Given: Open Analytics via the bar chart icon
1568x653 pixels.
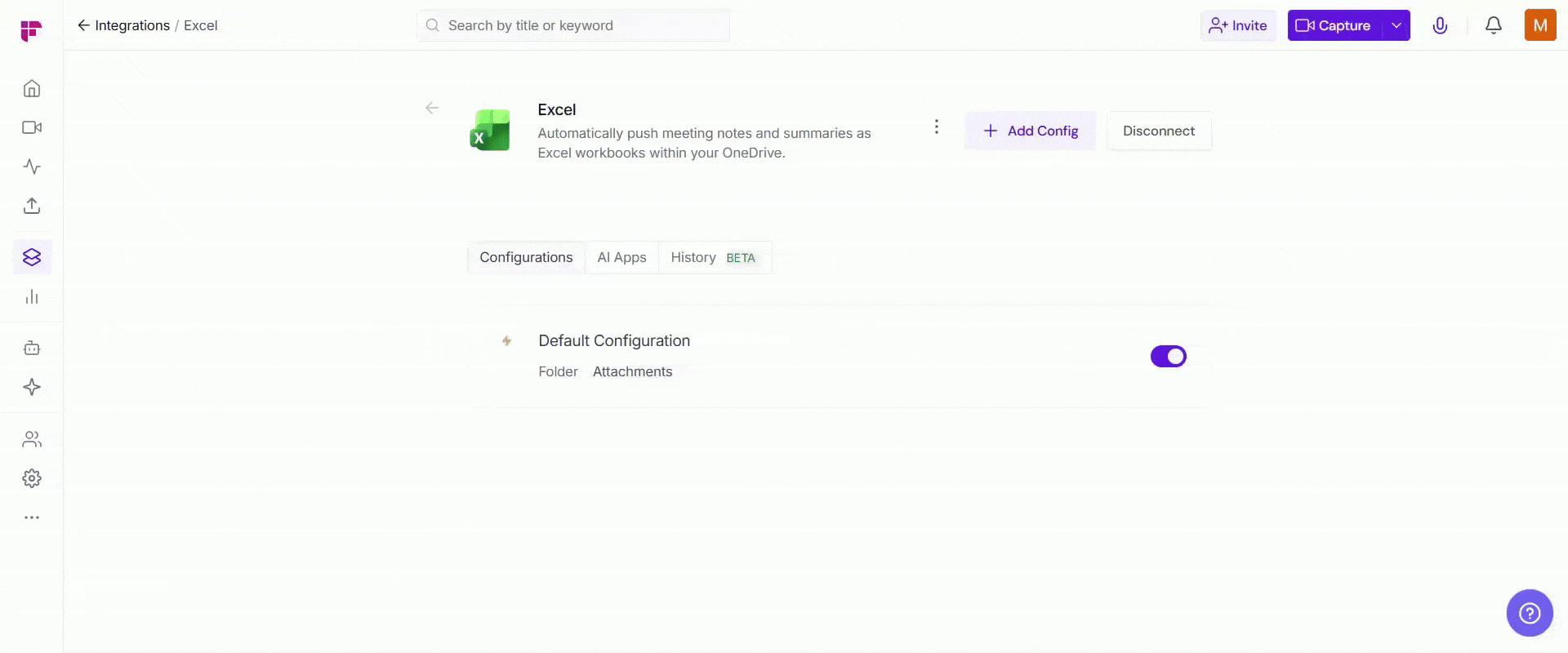Looking at the screenshot, I should 31,296.
